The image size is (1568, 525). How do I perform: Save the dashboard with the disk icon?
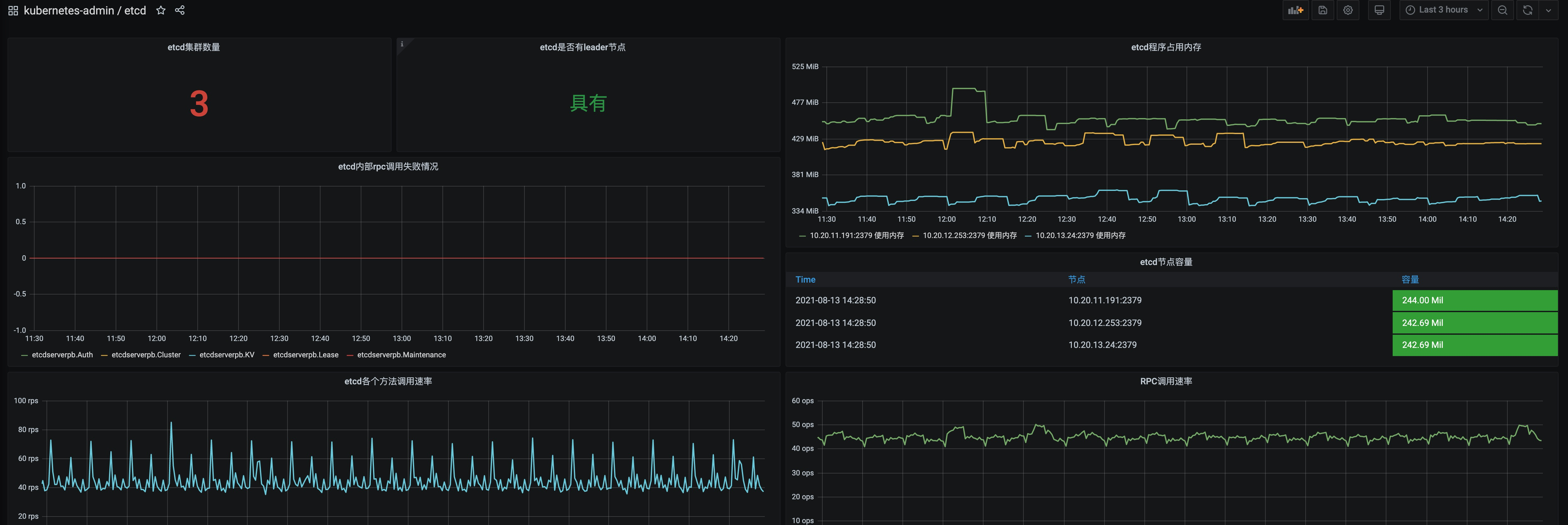[x=1323, y=10]
